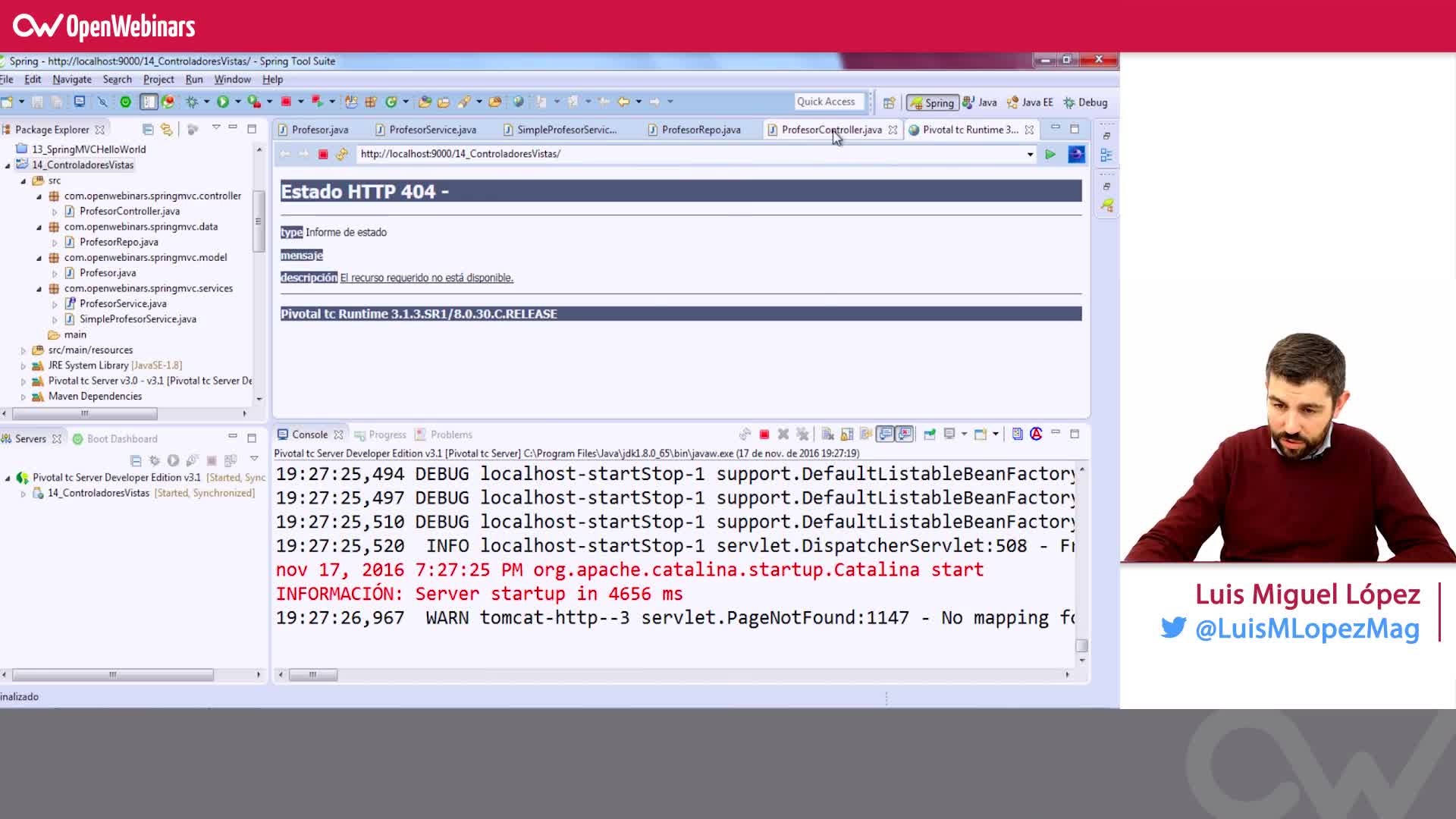The height and width of the screenshot is (819, 1456).
Task: Switch to the Java EE perspective
Action: coord(1029,102)
